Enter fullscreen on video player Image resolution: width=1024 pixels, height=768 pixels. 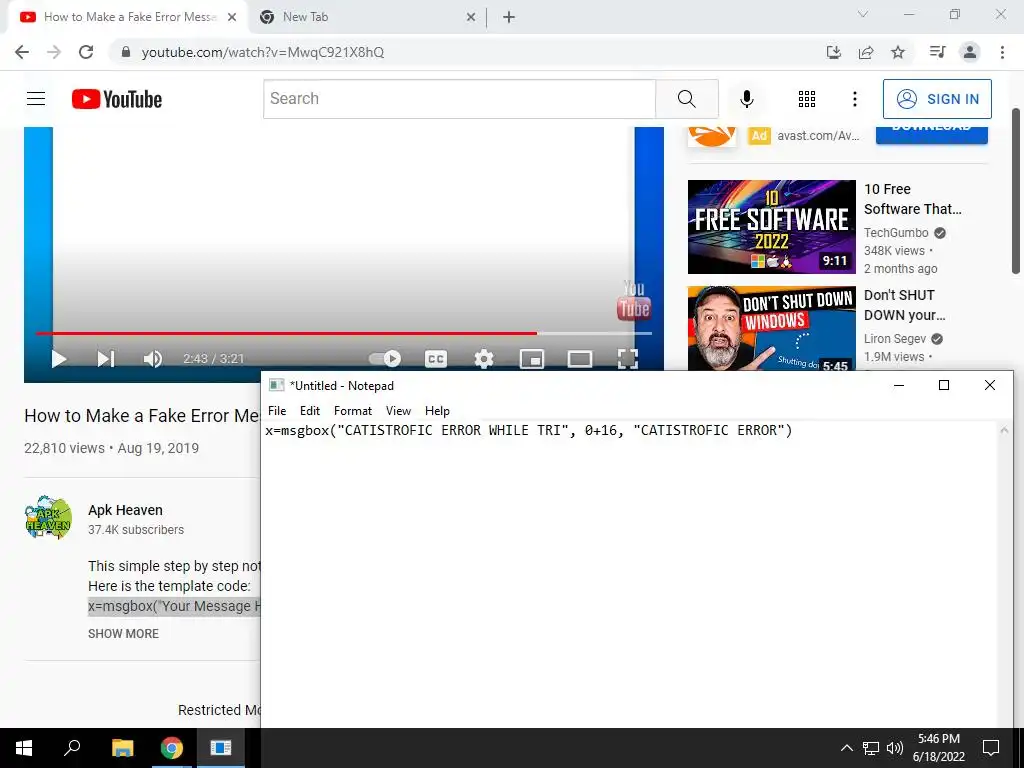[628, 359]
